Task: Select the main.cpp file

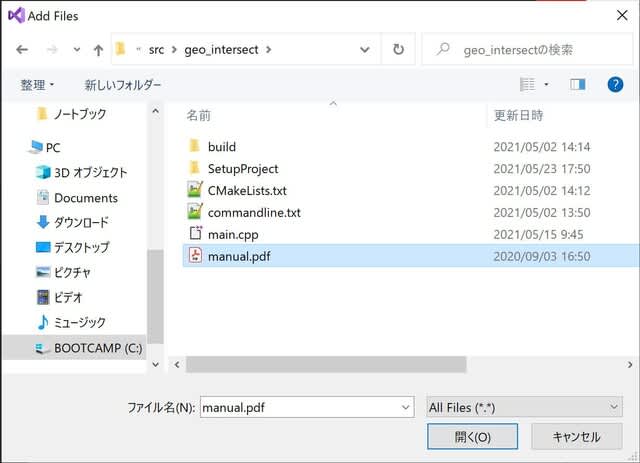Action: tap(233, 234)
